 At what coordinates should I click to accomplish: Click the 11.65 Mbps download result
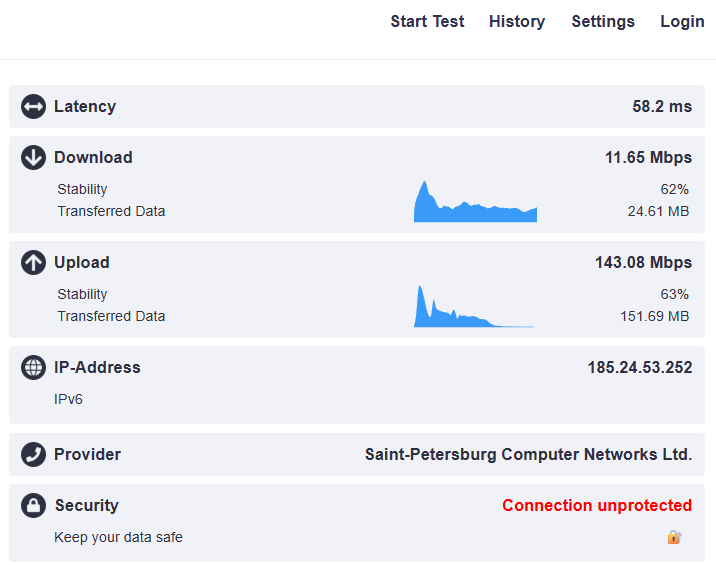pos(648,158)
